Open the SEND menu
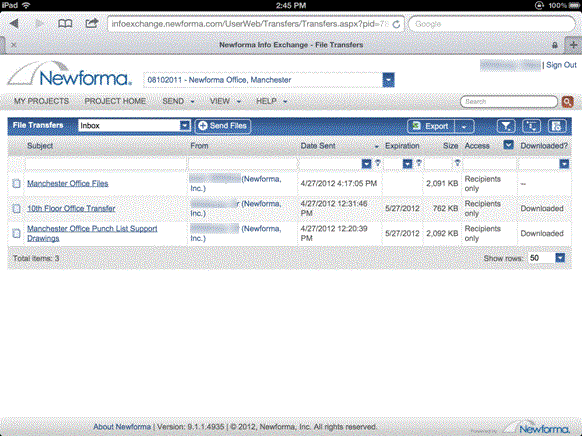 click(x=178, y=101)
